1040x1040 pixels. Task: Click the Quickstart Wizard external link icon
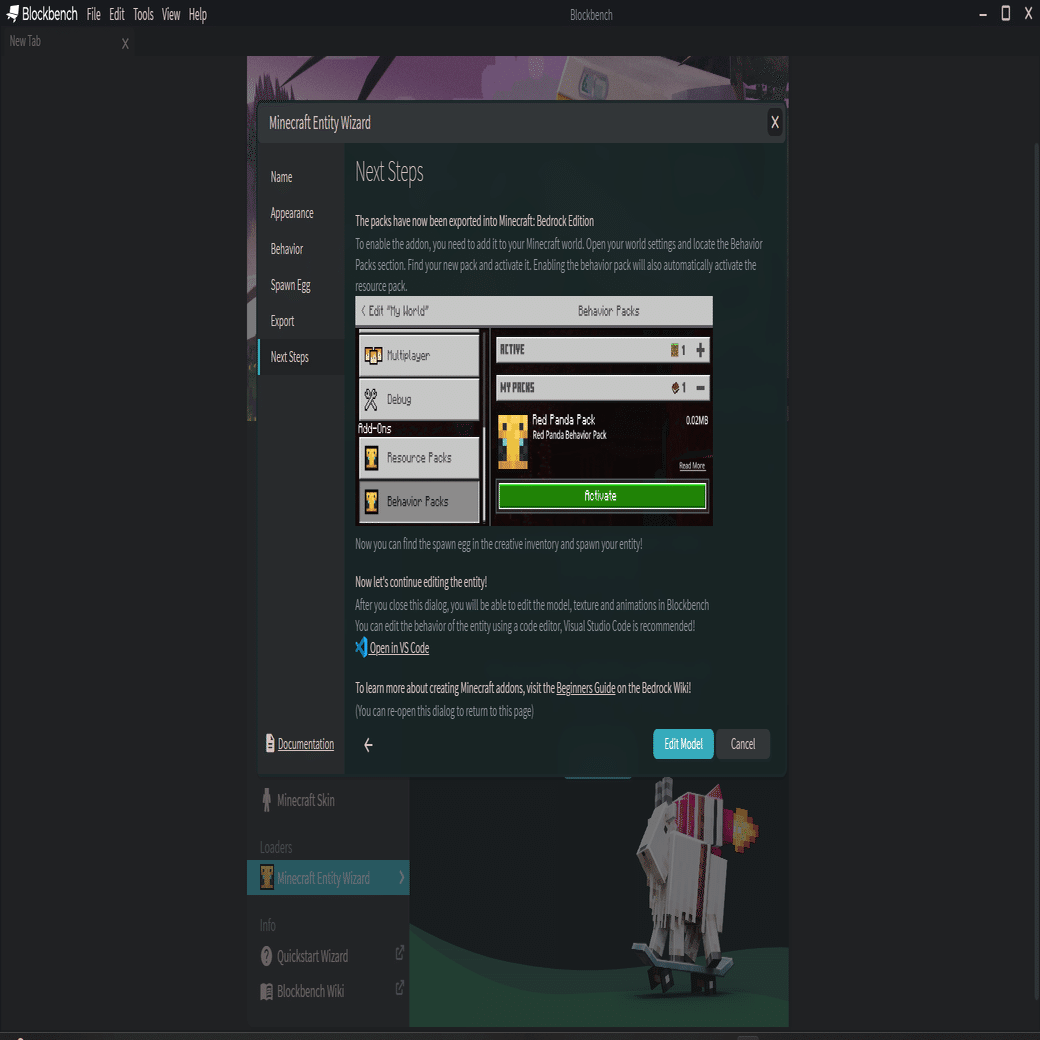point(400,953)
